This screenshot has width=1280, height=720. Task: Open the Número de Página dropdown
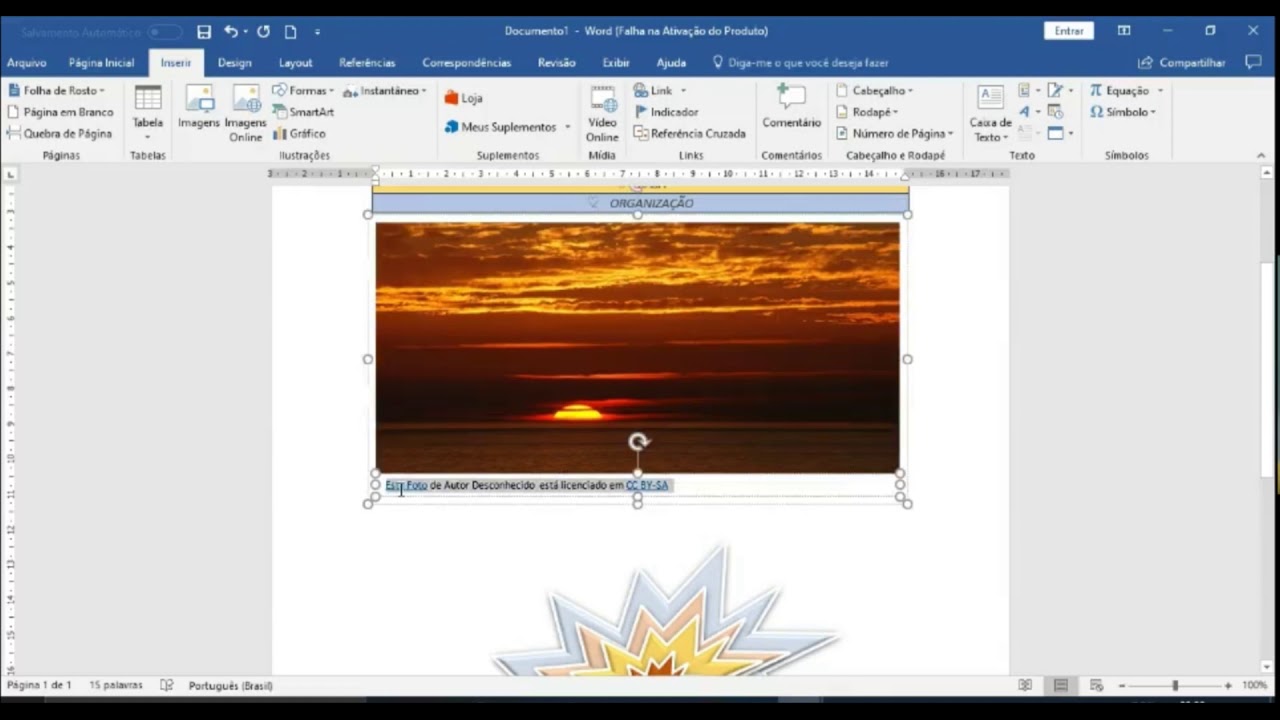tap(895, 133)
